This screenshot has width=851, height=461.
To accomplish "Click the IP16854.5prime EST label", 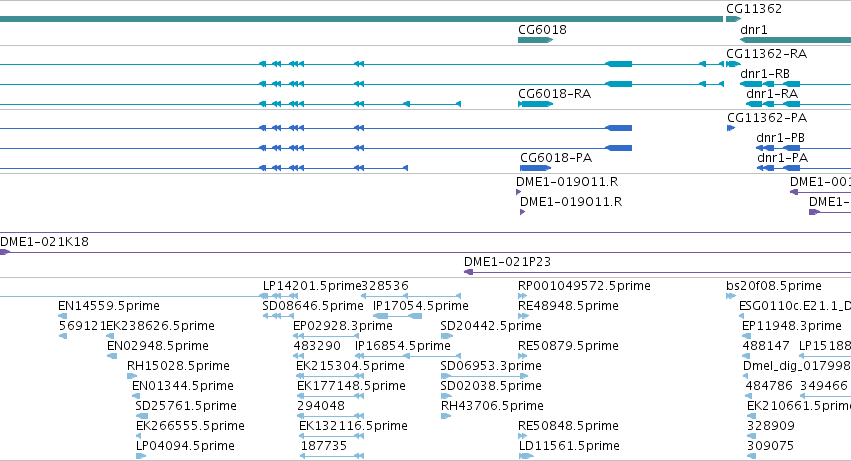I will 403,346.
